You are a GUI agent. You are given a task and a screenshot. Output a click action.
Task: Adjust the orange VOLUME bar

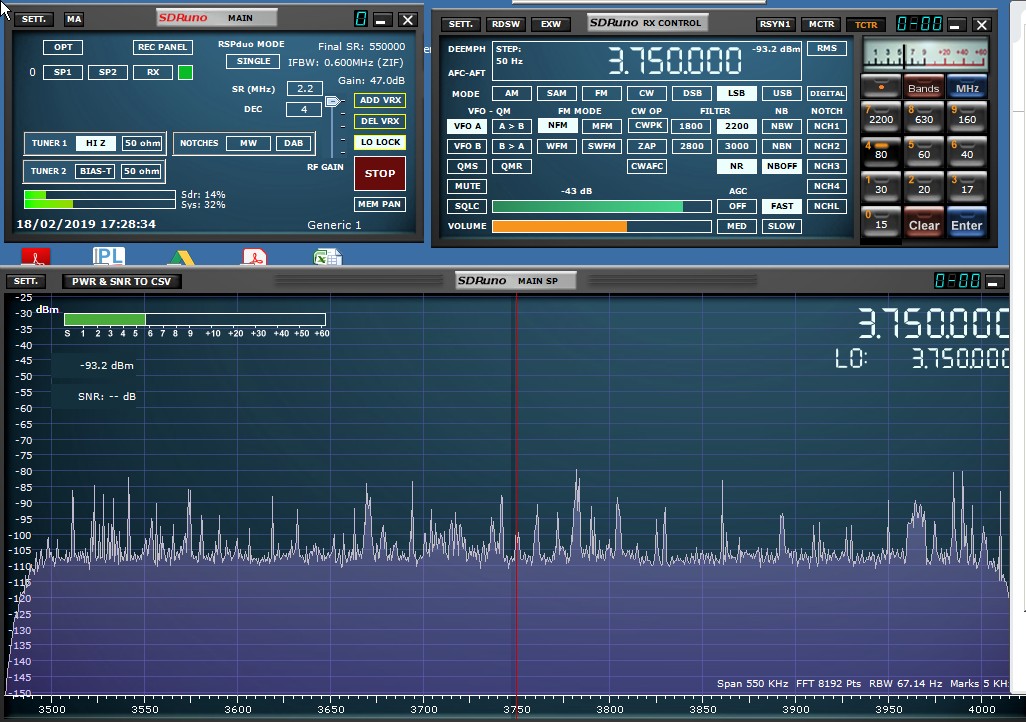pyautogui.click(x=601, y=226)
